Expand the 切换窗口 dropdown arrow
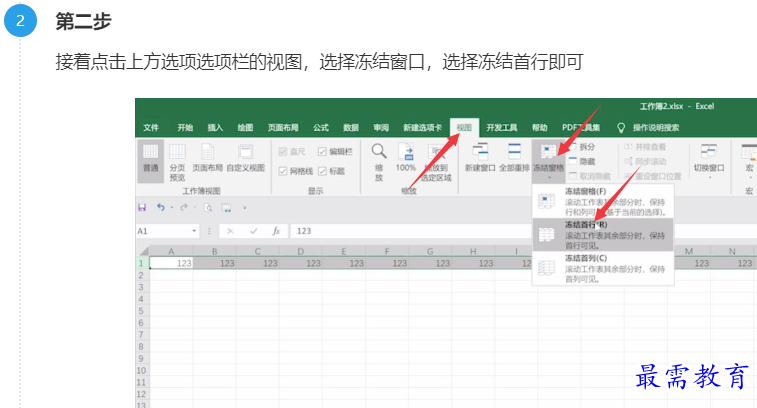Screen dimensions: 757x408 point(709,178)
